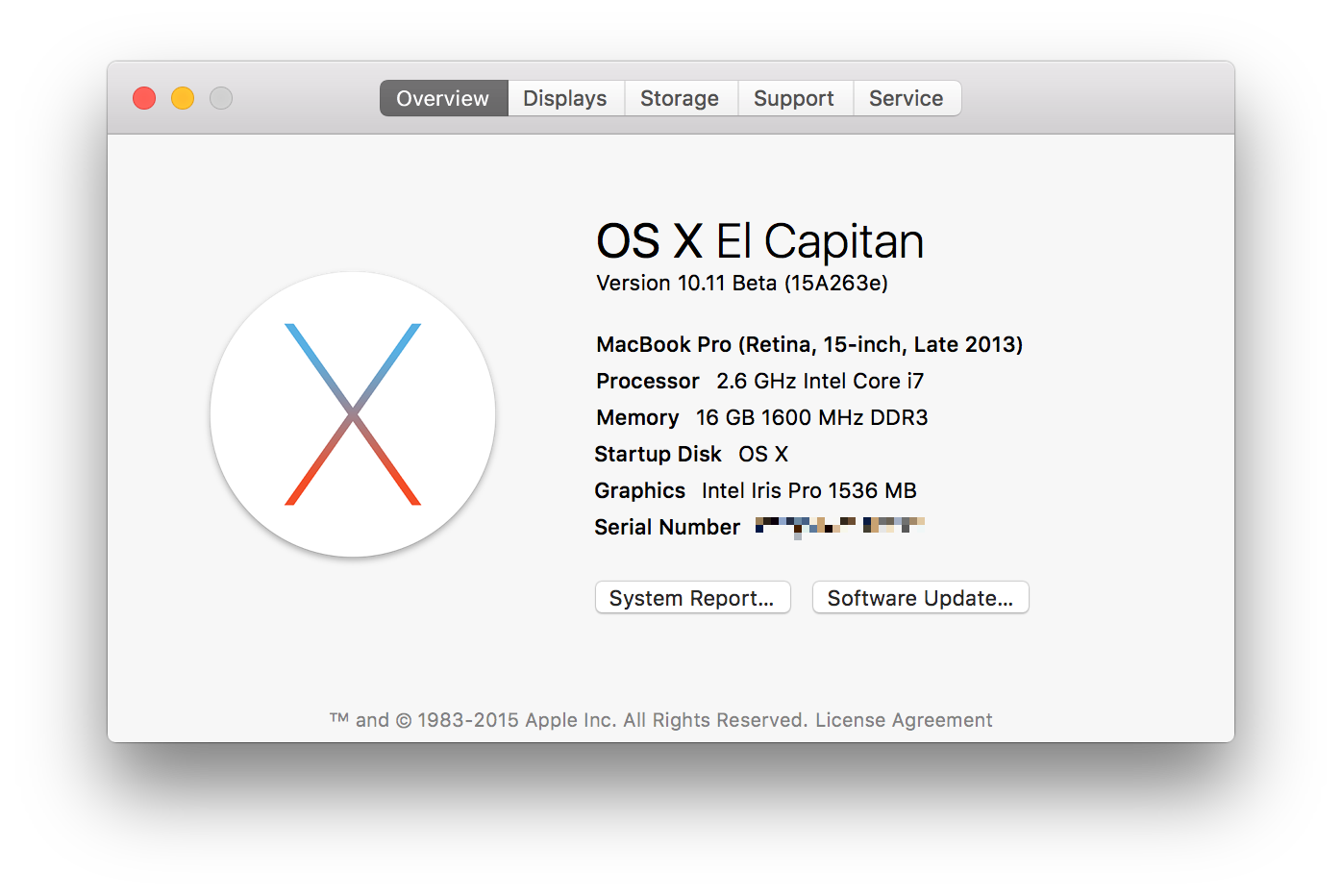Viewport: 1342px width, 896px height.
Task: Minimize the window with the yellow button
Action: (x=183, y=98)
